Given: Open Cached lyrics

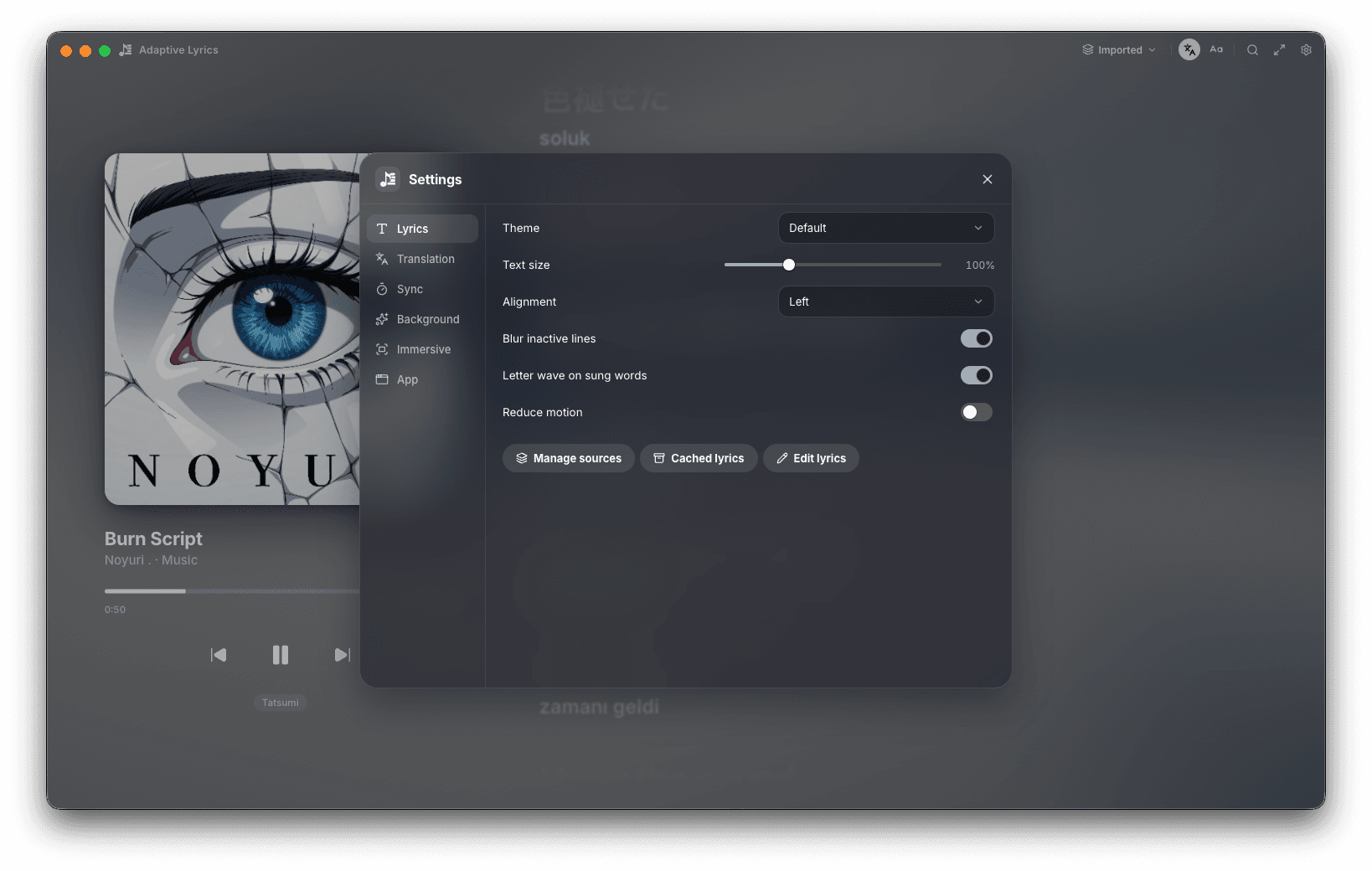Looking at the screenshot, I should tap(699, 458).
